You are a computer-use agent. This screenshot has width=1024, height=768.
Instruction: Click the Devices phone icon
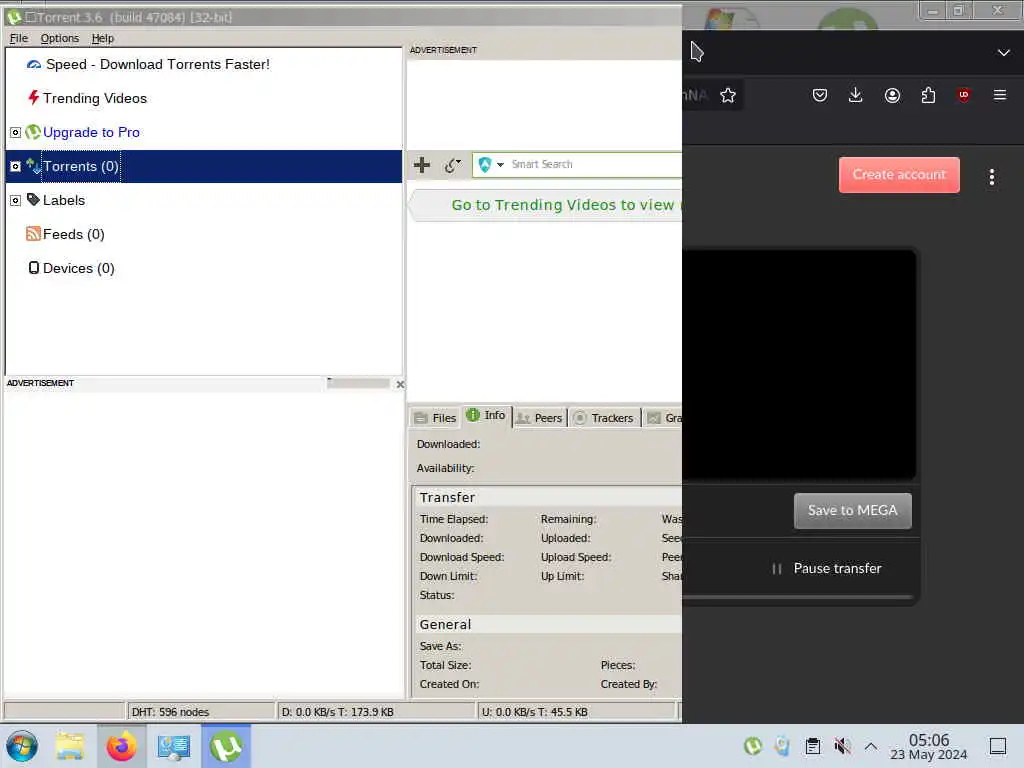point(33,268)
